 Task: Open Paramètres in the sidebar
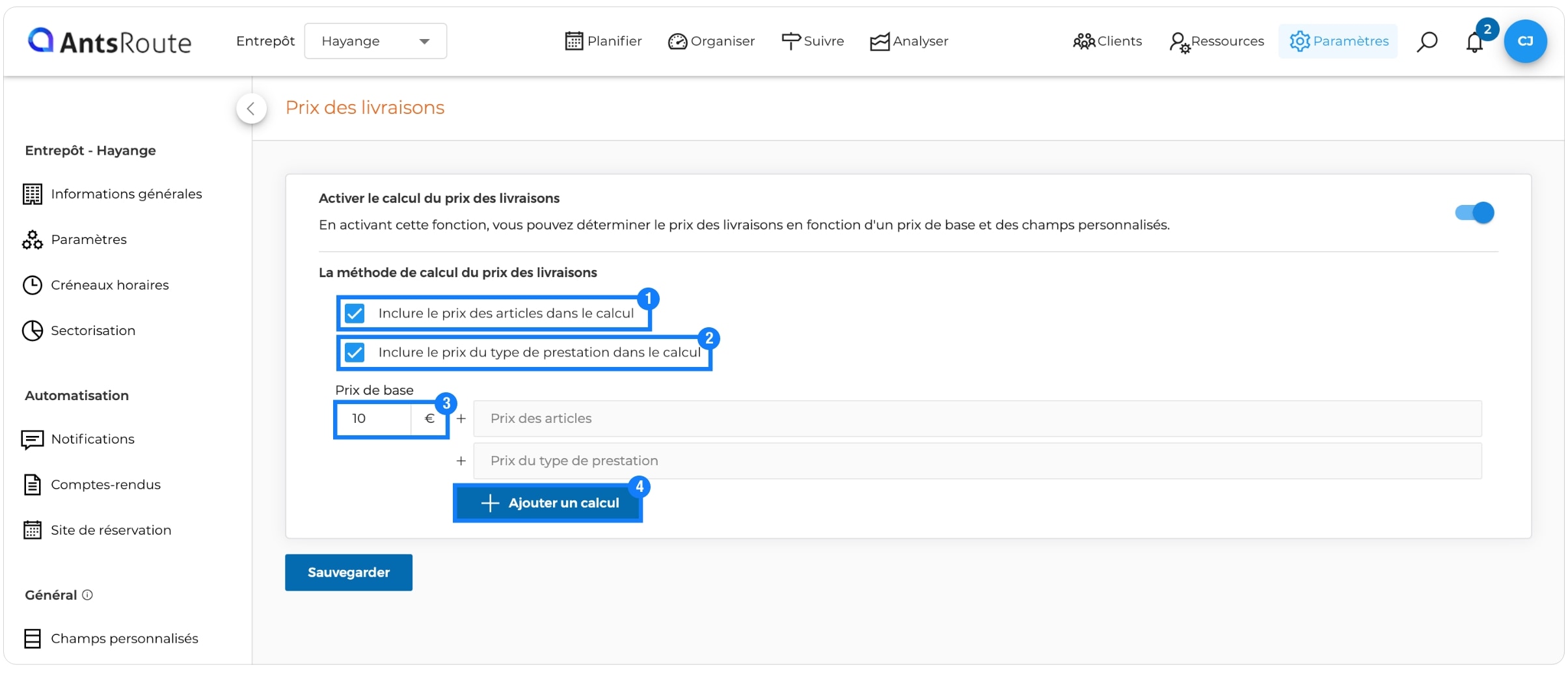tap(75, 239)
